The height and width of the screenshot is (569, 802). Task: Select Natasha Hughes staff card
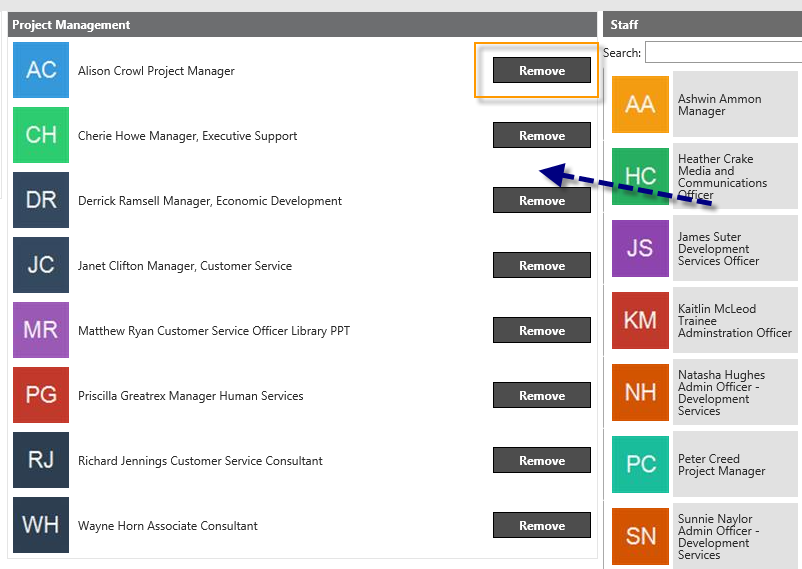705,392
